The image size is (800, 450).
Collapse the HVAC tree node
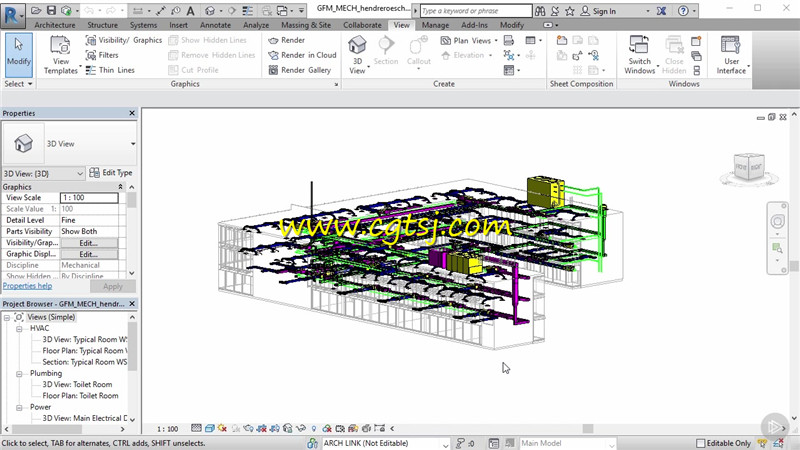click(19, 329)
